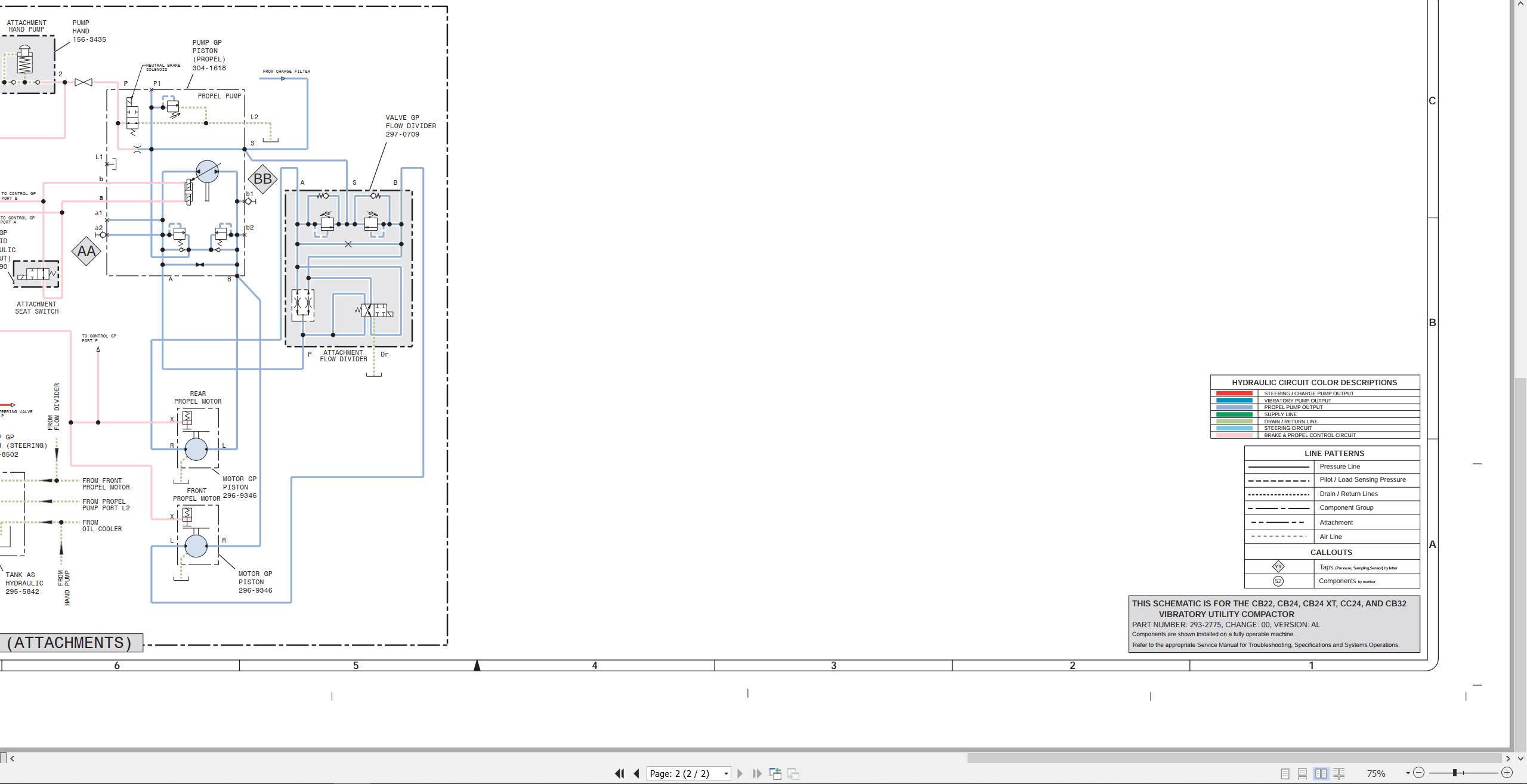Jump to the last page
Image resolution: width=1527 pixels, height=784 pixels.
(758, 773)
